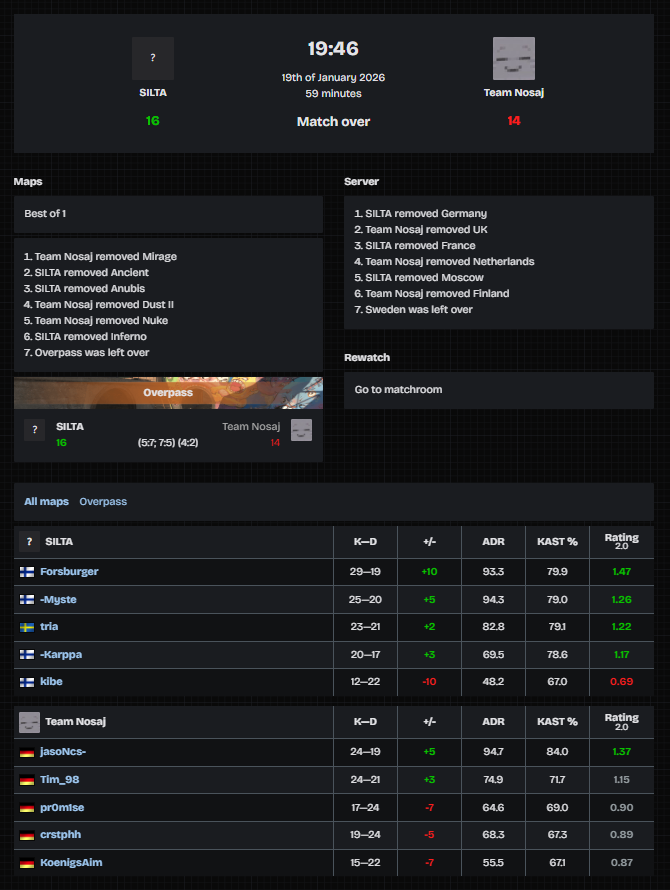
Task: Click the K–D column header in SILTA table
Action: [x=365, y=542]
